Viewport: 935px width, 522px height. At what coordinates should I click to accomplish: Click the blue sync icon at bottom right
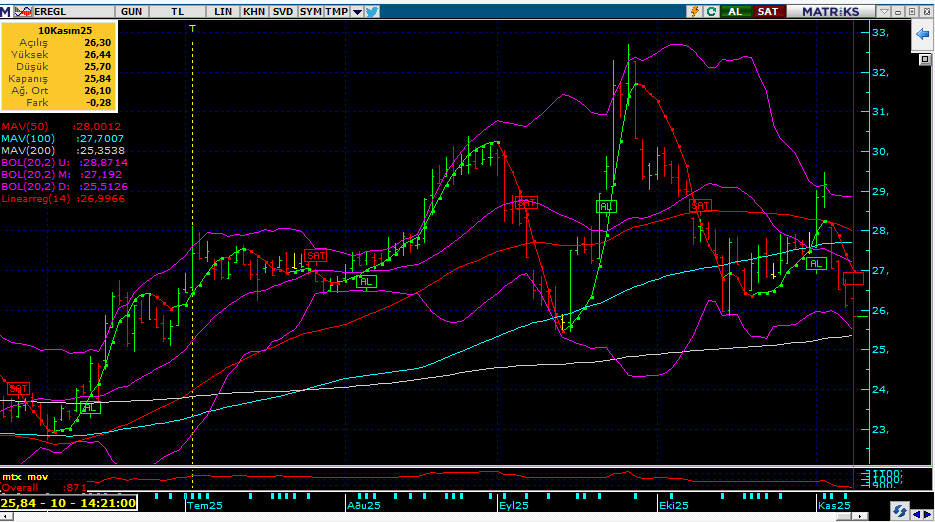[x=901, y=511]
